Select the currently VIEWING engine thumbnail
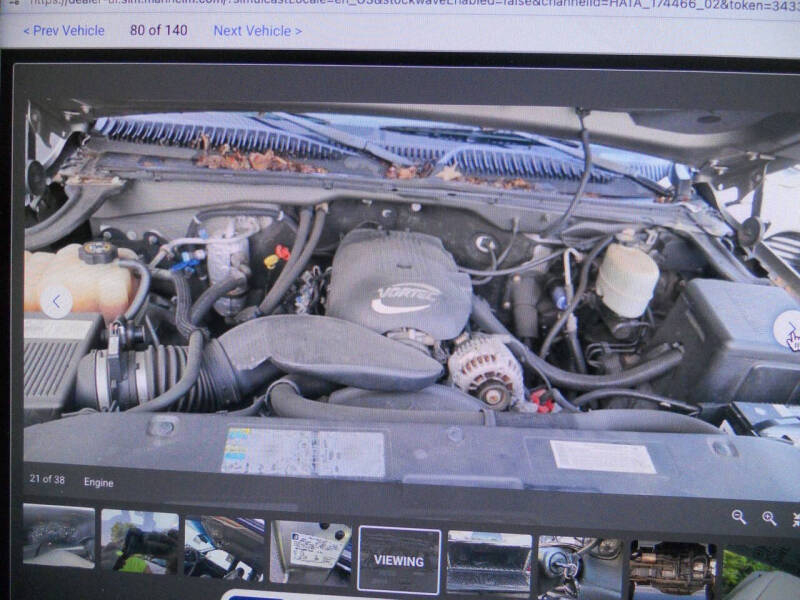Viewport: 800px width, 600px height. [399, 560]
